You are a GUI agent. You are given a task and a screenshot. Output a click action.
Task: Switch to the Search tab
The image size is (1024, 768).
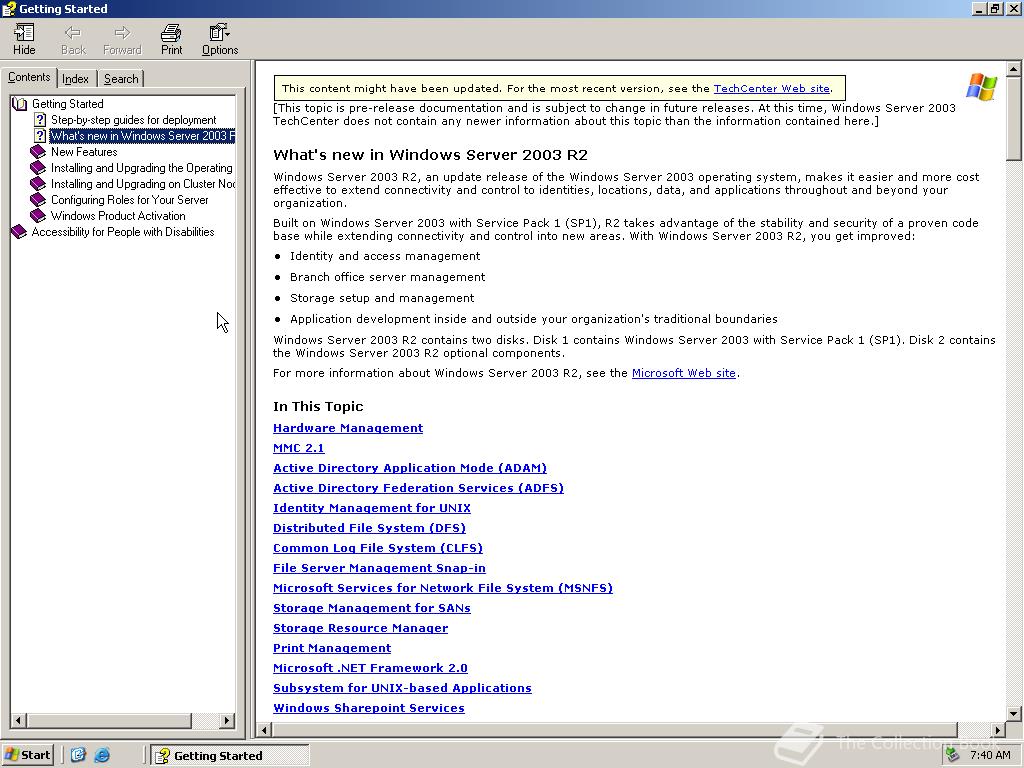pyautogui.click(x=121, y=79)
